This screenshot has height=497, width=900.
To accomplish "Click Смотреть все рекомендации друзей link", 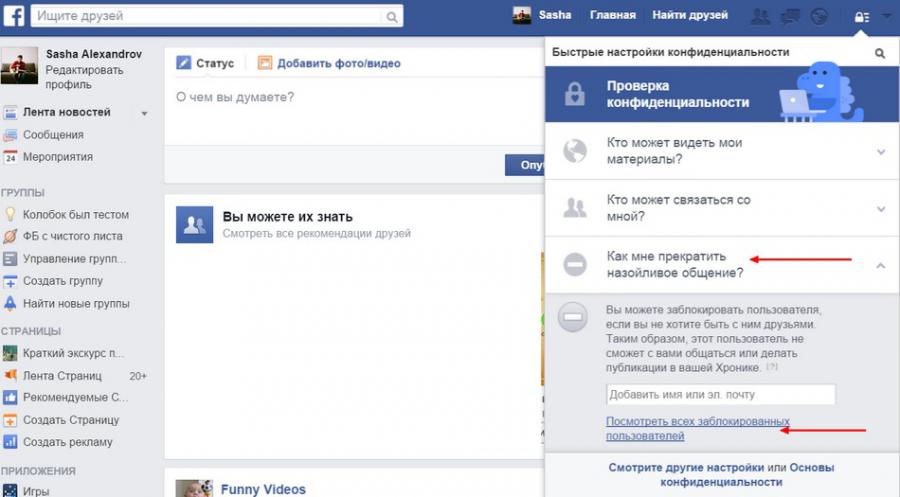I will click(317, 234).
